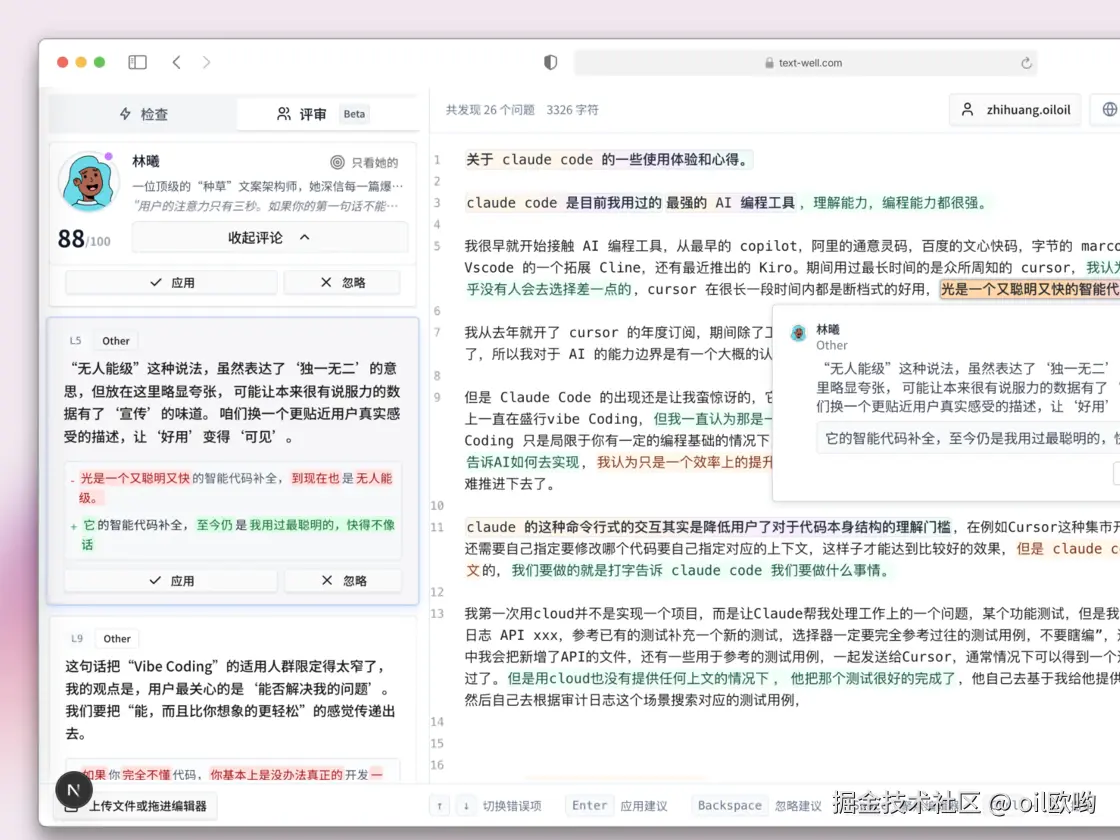Click the Enter key hint

click(x=589, y=806)
